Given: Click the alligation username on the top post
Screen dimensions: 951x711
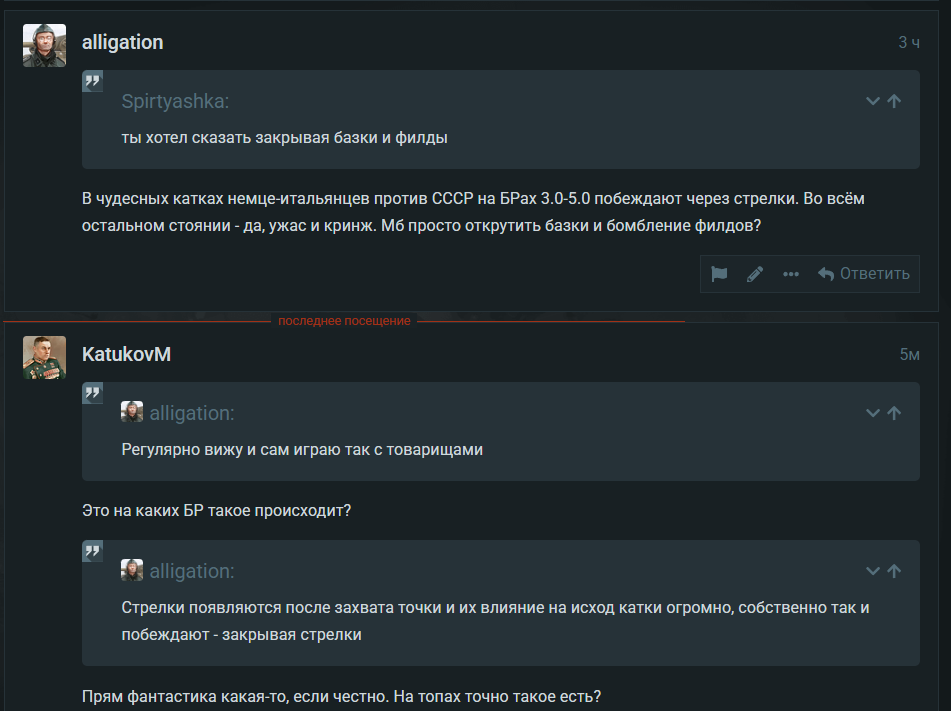Looking at the screenshot, I should coord(122,42).
